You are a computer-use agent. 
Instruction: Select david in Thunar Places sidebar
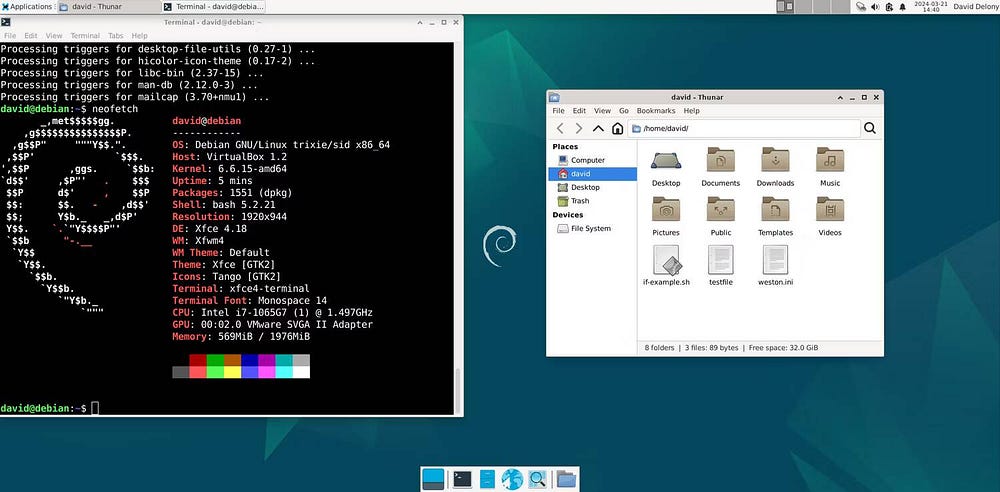coord(592,174)
